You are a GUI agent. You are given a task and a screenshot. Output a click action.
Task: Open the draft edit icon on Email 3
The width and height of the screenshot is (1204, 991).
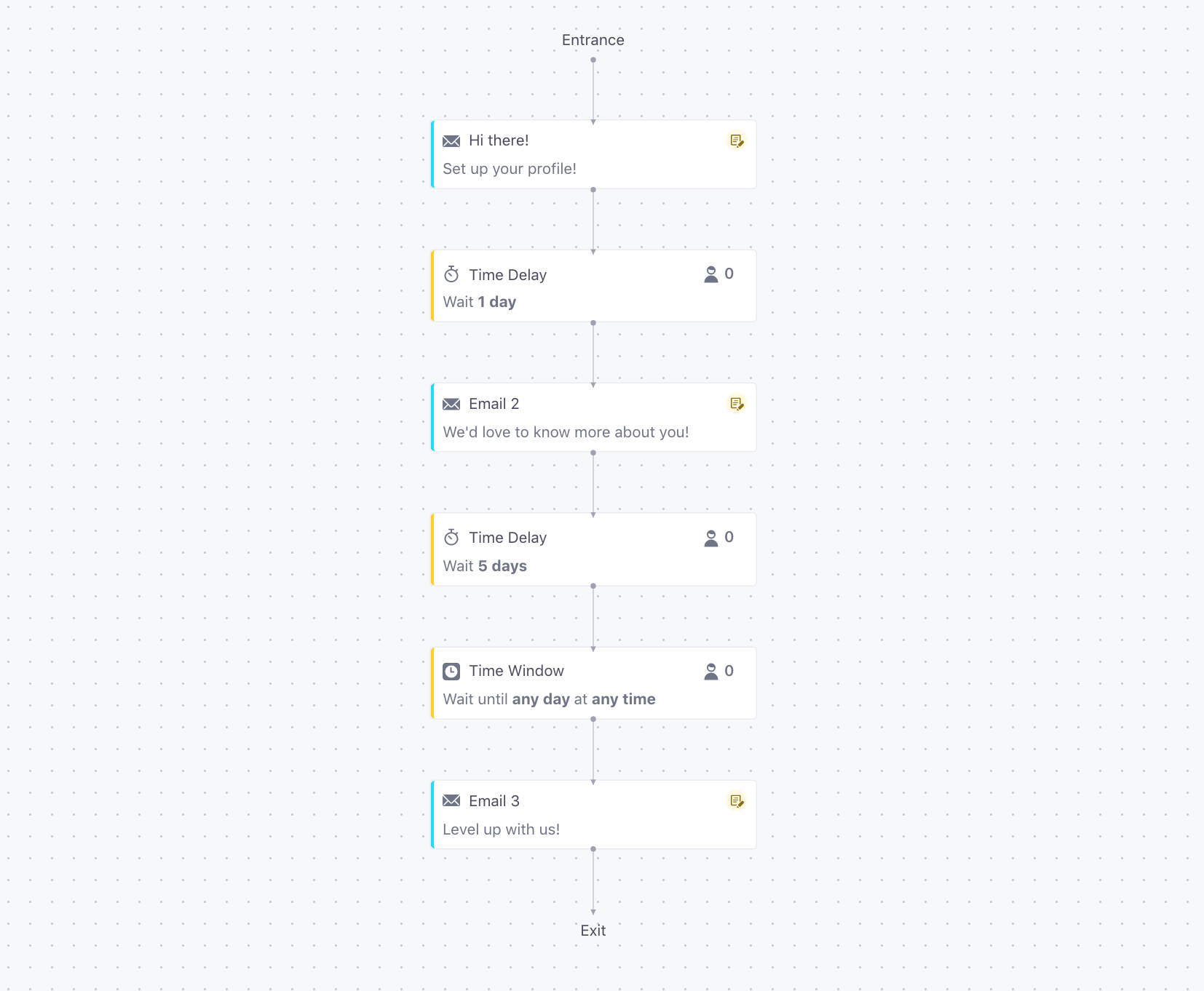pos(737,801)
